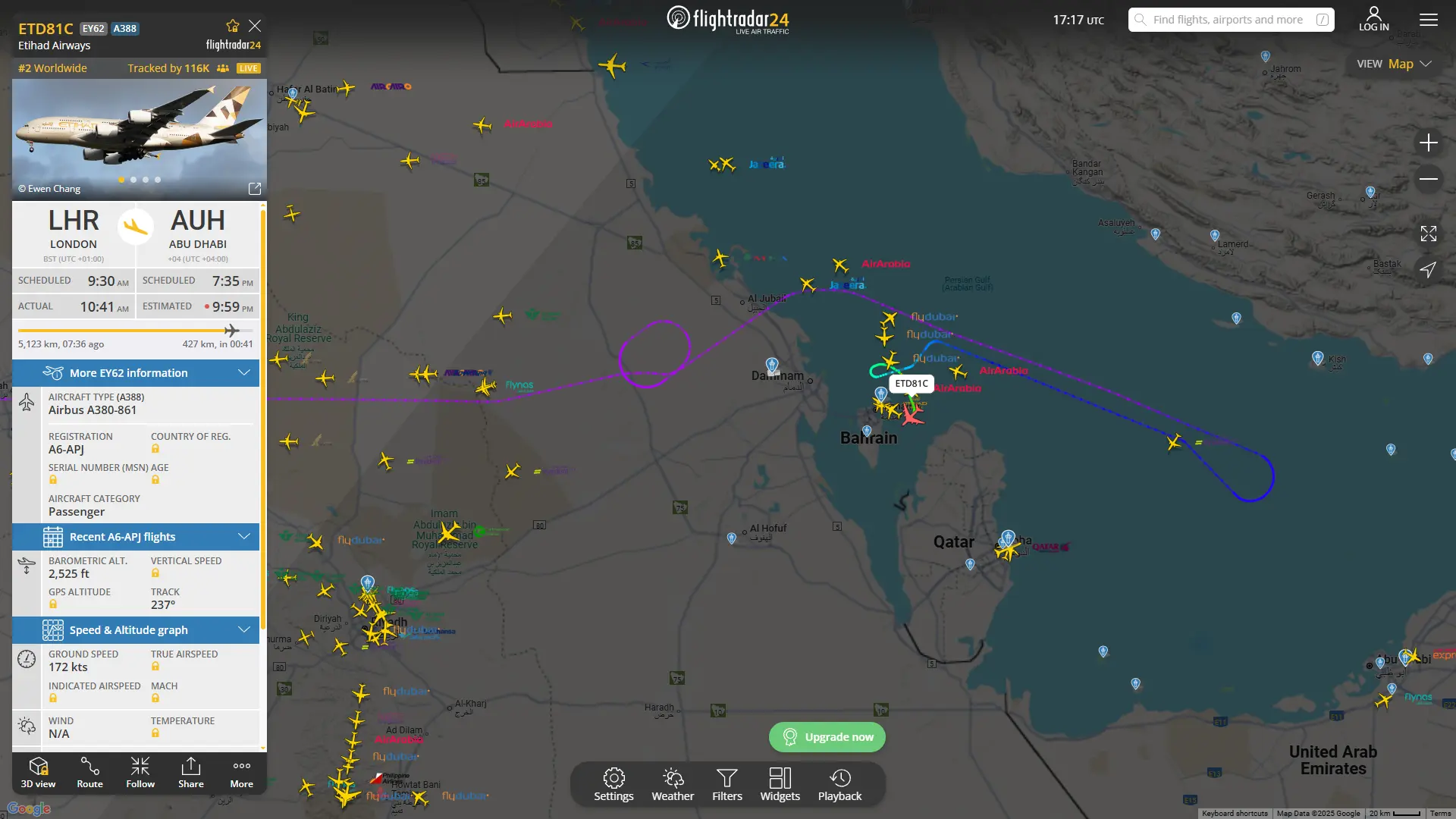Add ETD81C to favorites with star

(233, 26)
